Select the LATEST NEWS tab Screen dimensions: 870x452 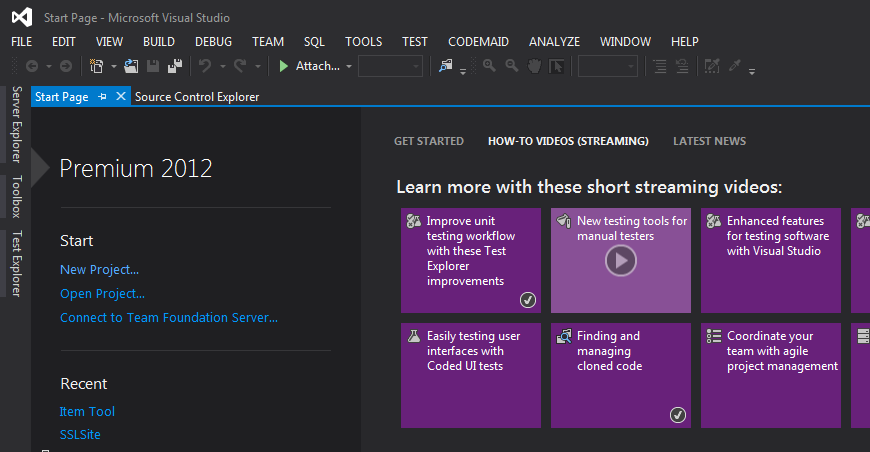click(x=710, y=141)
